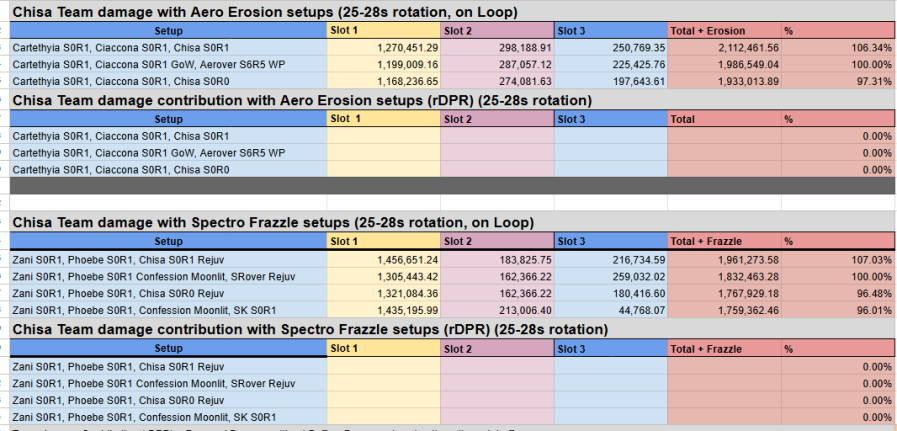This screenshot has width=897, height=431.
Task: Select the Total + Erosion header cell
Action: (x=724, y=31)
